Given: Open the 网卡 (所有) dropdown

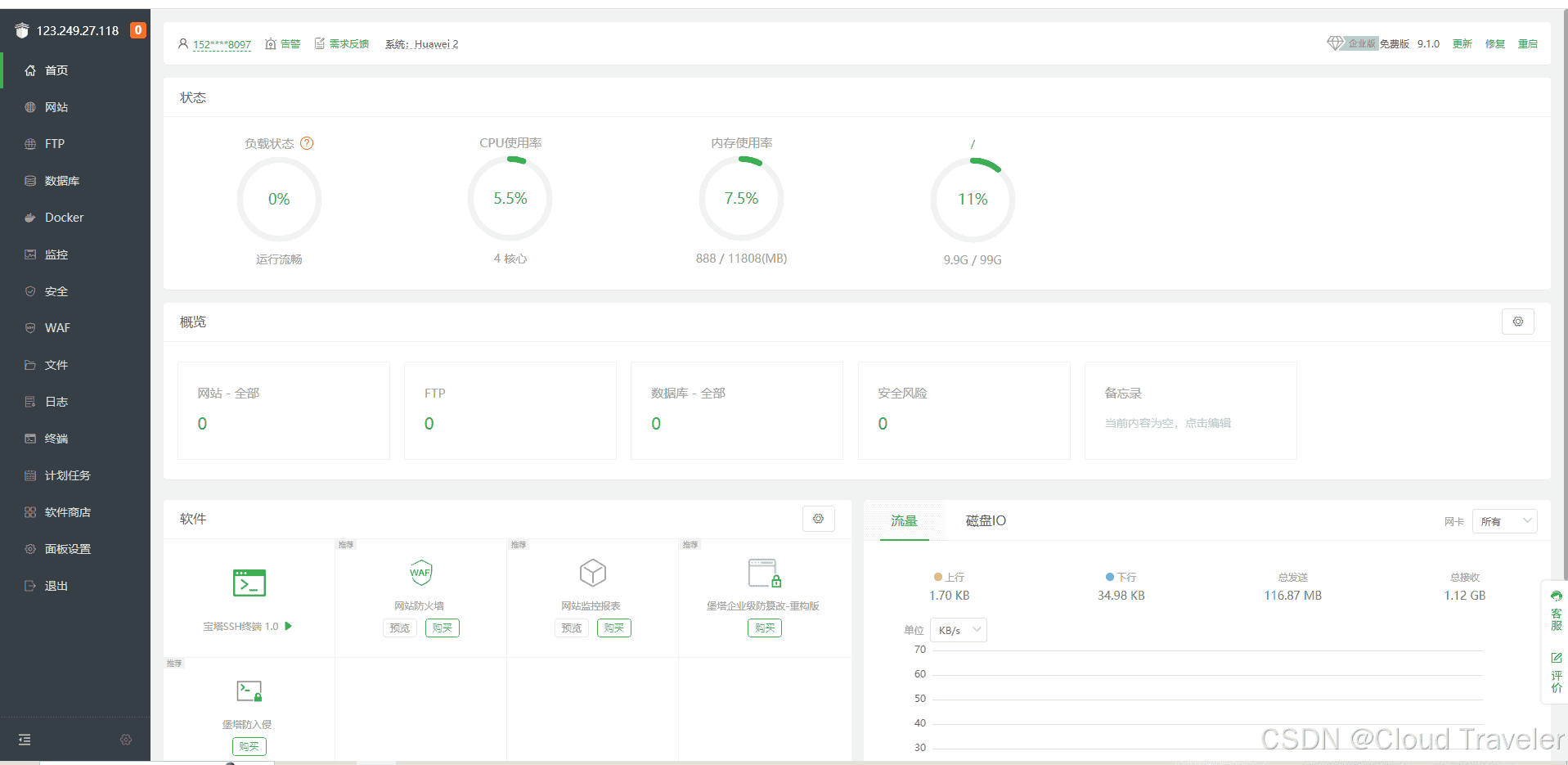Looking at the screenshot, I should click(x=1504, y=521).
